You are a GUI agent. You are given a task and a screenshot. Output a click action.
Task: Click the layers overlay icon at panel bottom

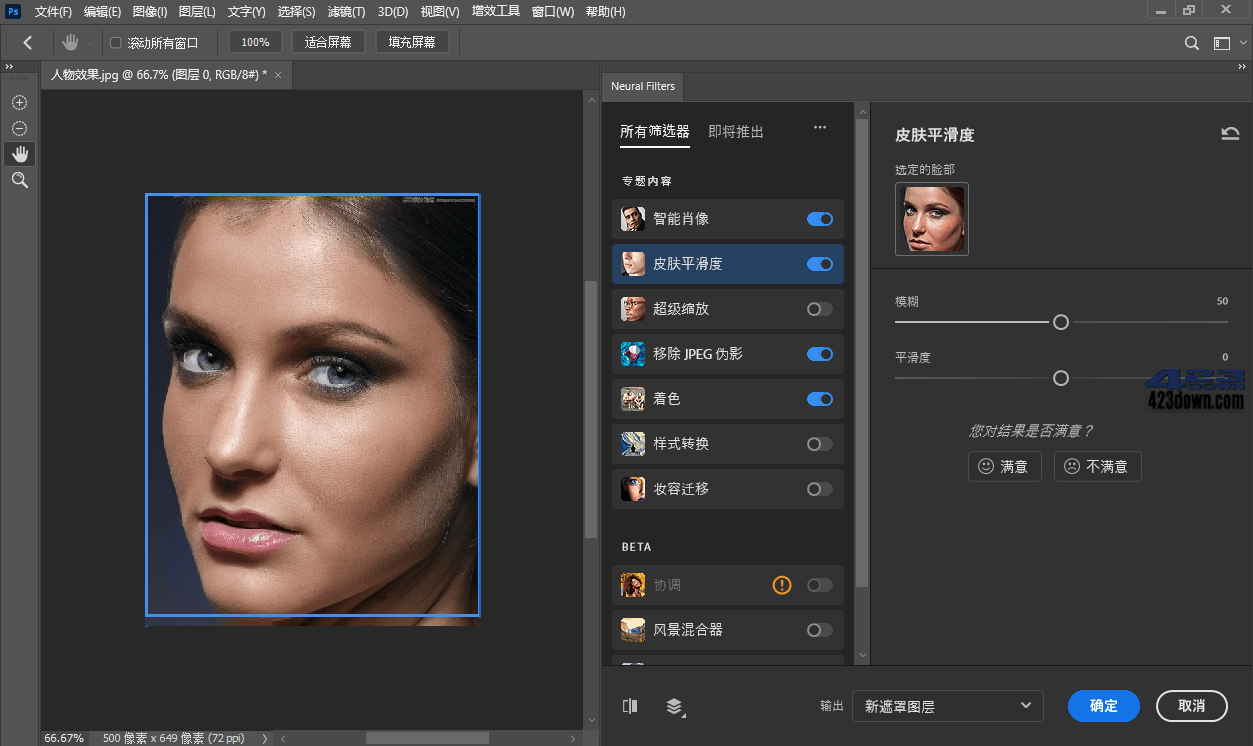(675, 706)
